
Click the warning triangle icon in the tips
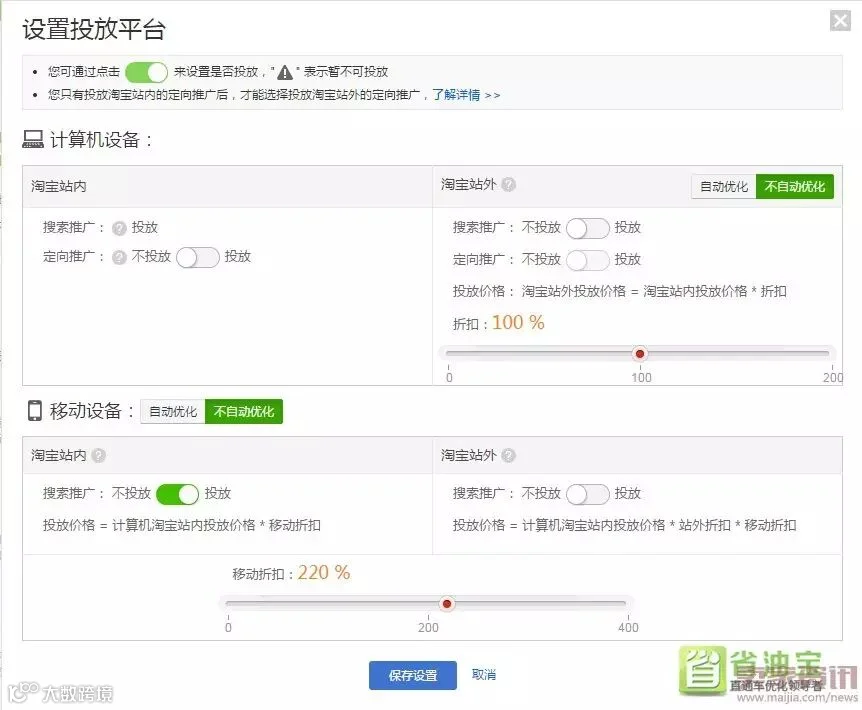tap(285, 72)
